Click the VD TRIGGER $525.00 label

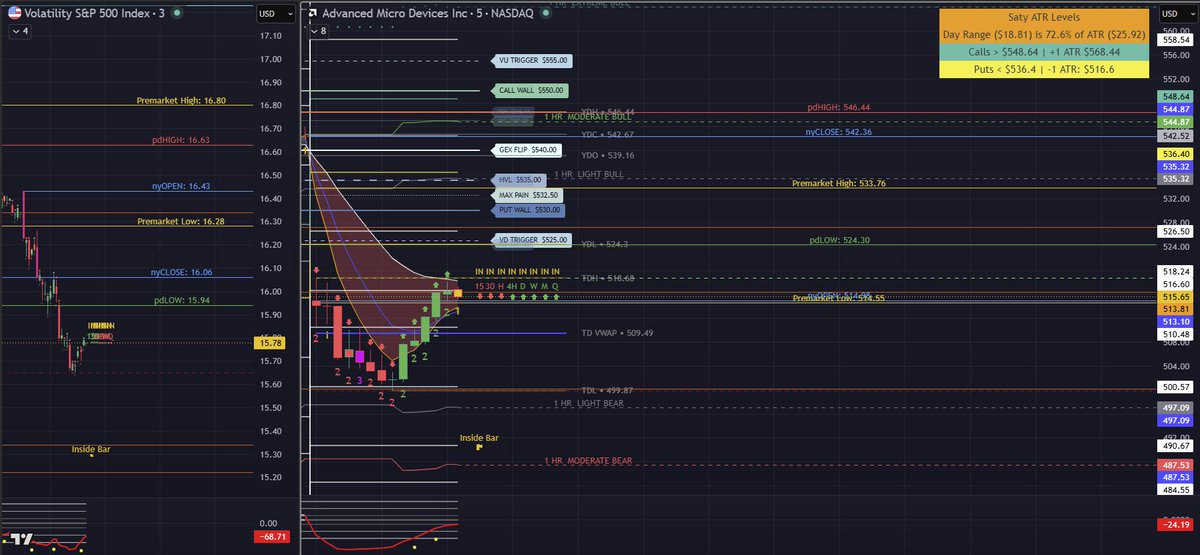click(x=533, y=240)
